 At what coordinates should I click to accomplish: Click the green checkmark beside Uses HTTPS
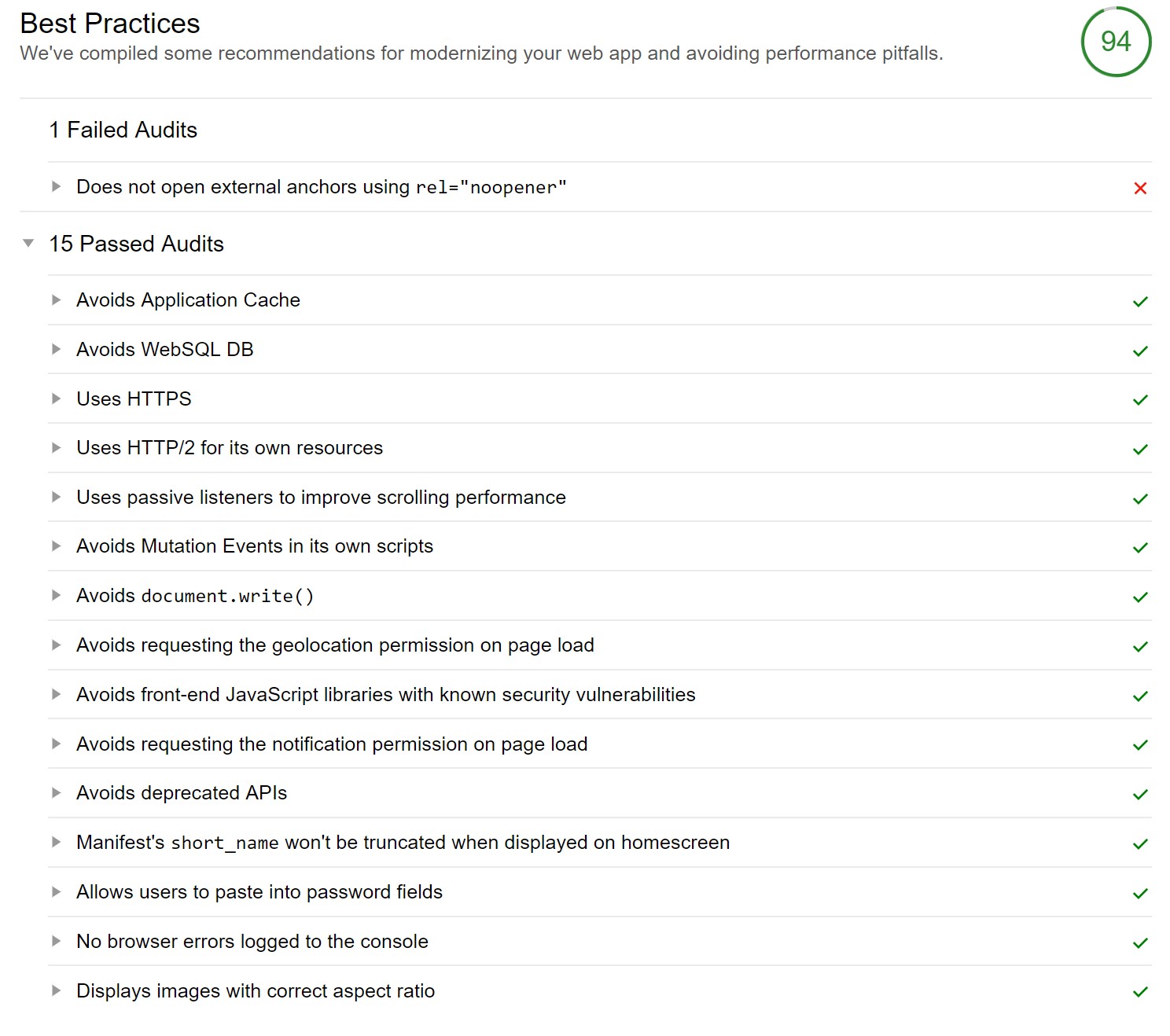point(1140,400)
